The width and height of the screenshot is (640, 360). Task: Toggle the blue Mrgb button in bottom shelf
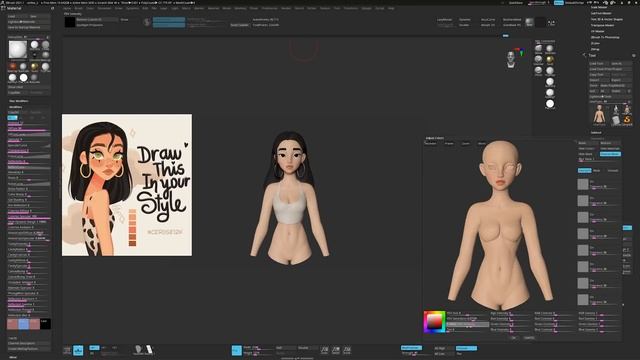(94, 348)
